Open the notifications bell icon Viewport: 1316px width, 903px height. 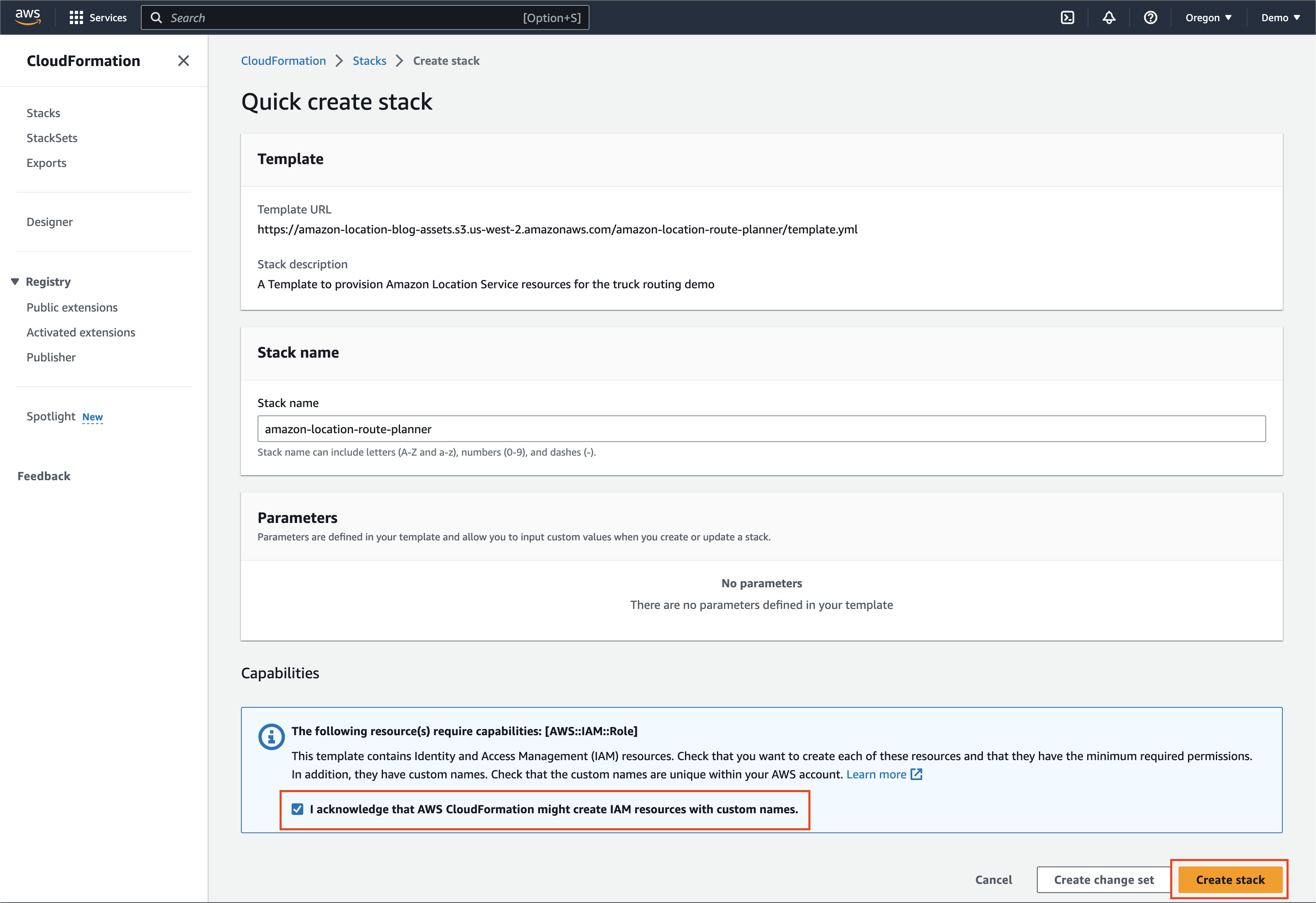pos(1109,17)
